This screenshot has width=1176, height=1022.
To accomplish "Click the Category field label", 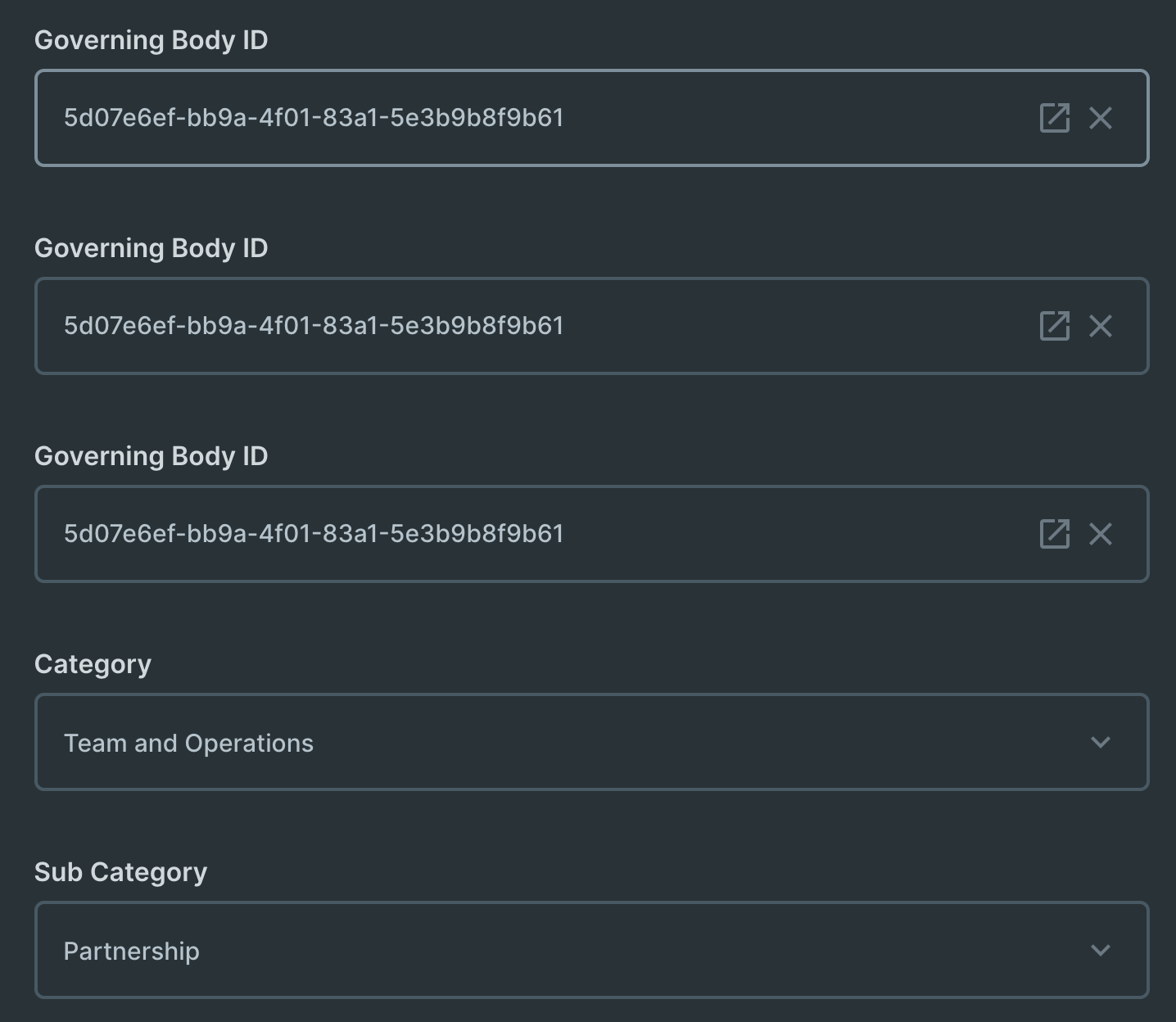I will click(93, 664).
